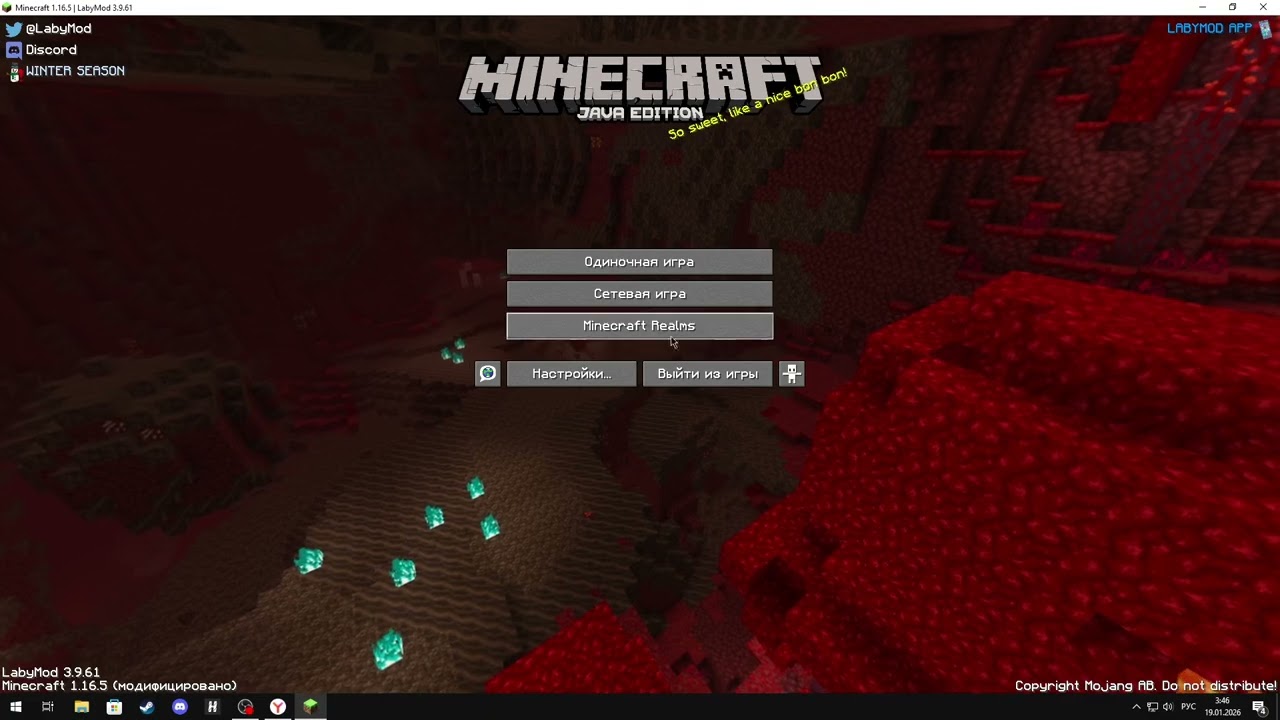Open Microsoft Store from the taskbar
Viewport: 1280px width, 720px height.
(x=114, y=707)
